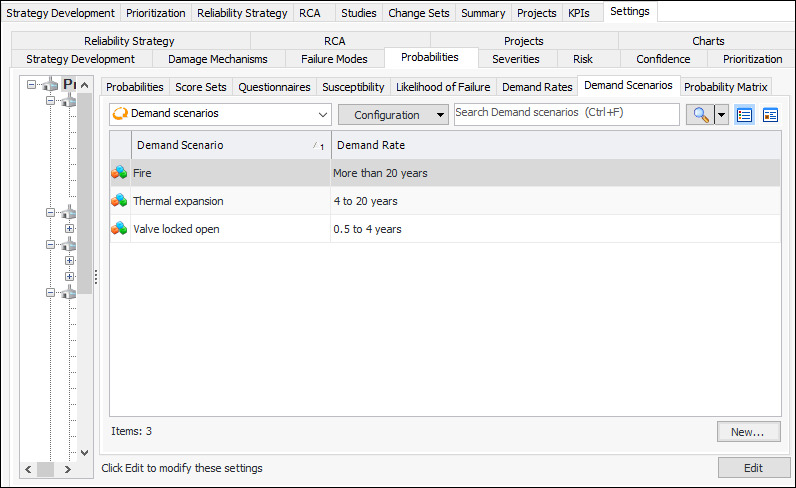Switch to the Demand Rates tab
The height and width of the screenshot is (488, 796).
537,87
